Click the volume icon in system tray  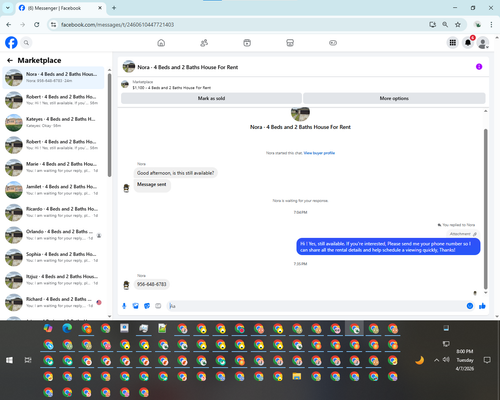pyautogui.click(x=446, y=360)
